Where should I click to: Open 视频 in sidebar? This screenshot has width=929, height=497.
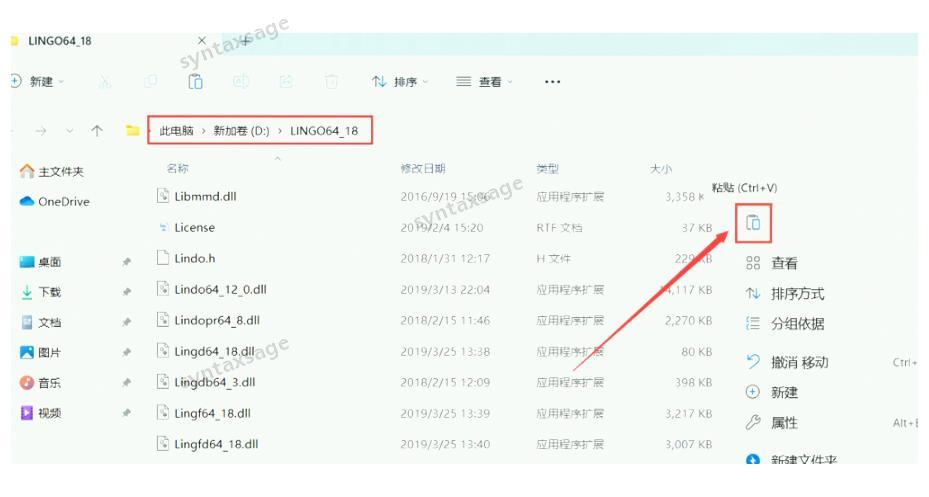[x=40, y=413]
